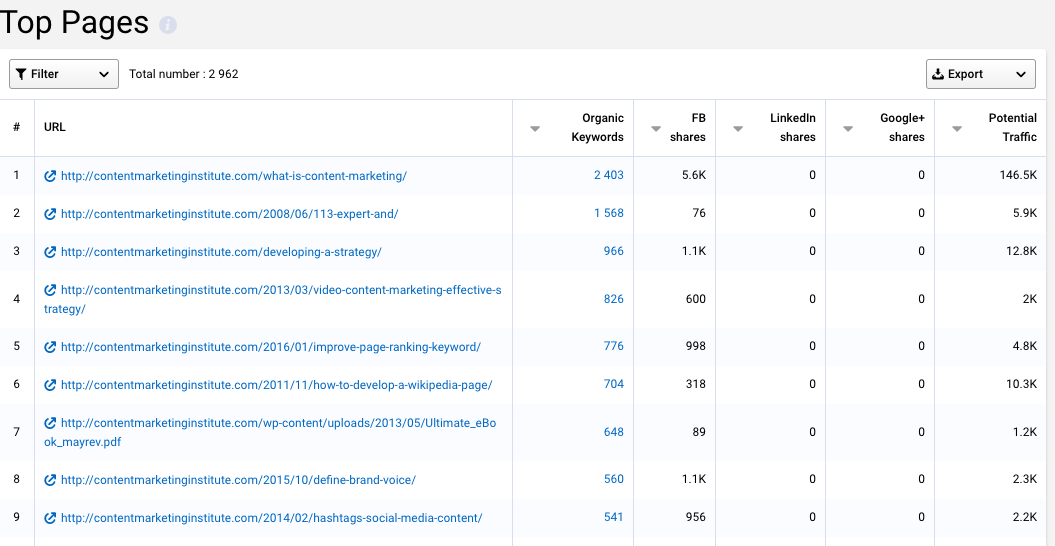The image size is (1055, 546).
Task: Click Total number : 2 962 text
Action: point(184,74)
